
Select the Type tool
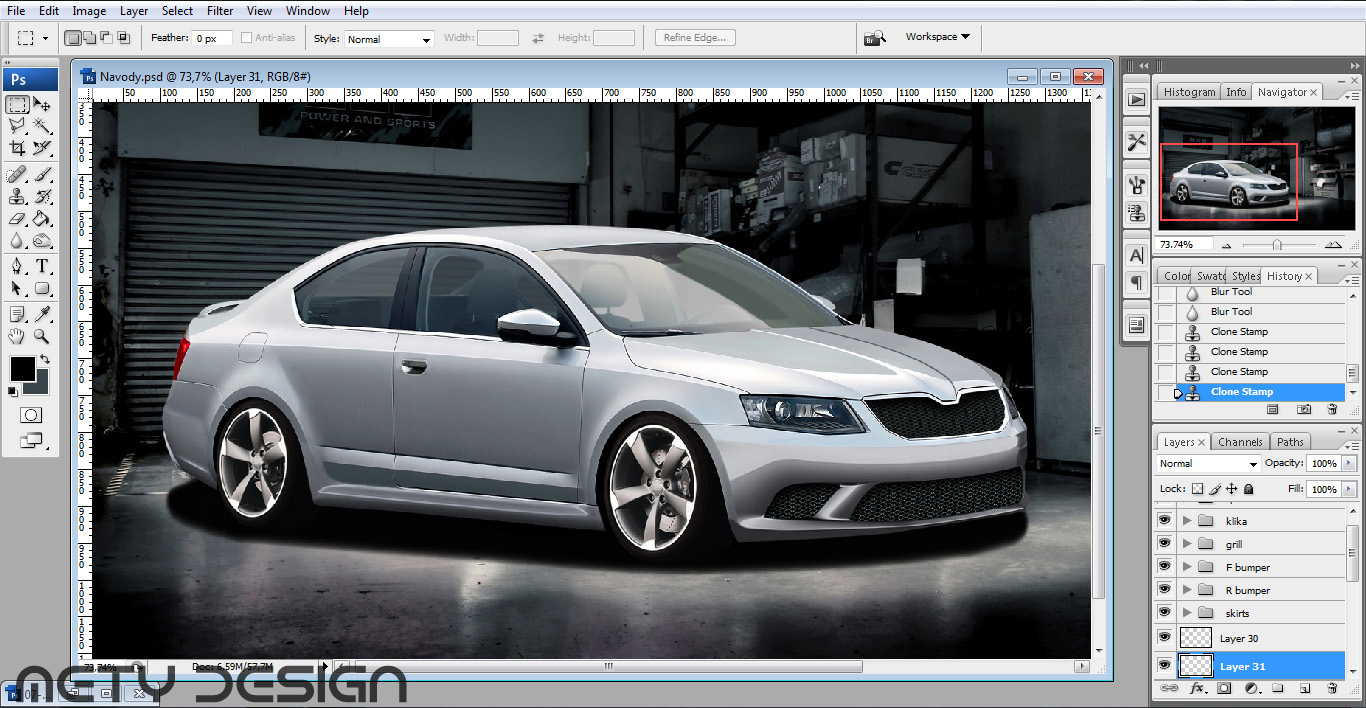(x=42, y=266)
